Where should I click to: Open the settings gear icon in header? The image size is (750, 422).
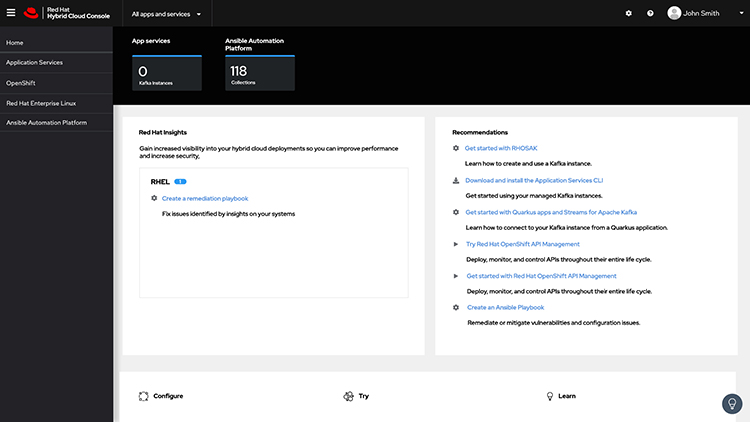click(x=628, y=13)
